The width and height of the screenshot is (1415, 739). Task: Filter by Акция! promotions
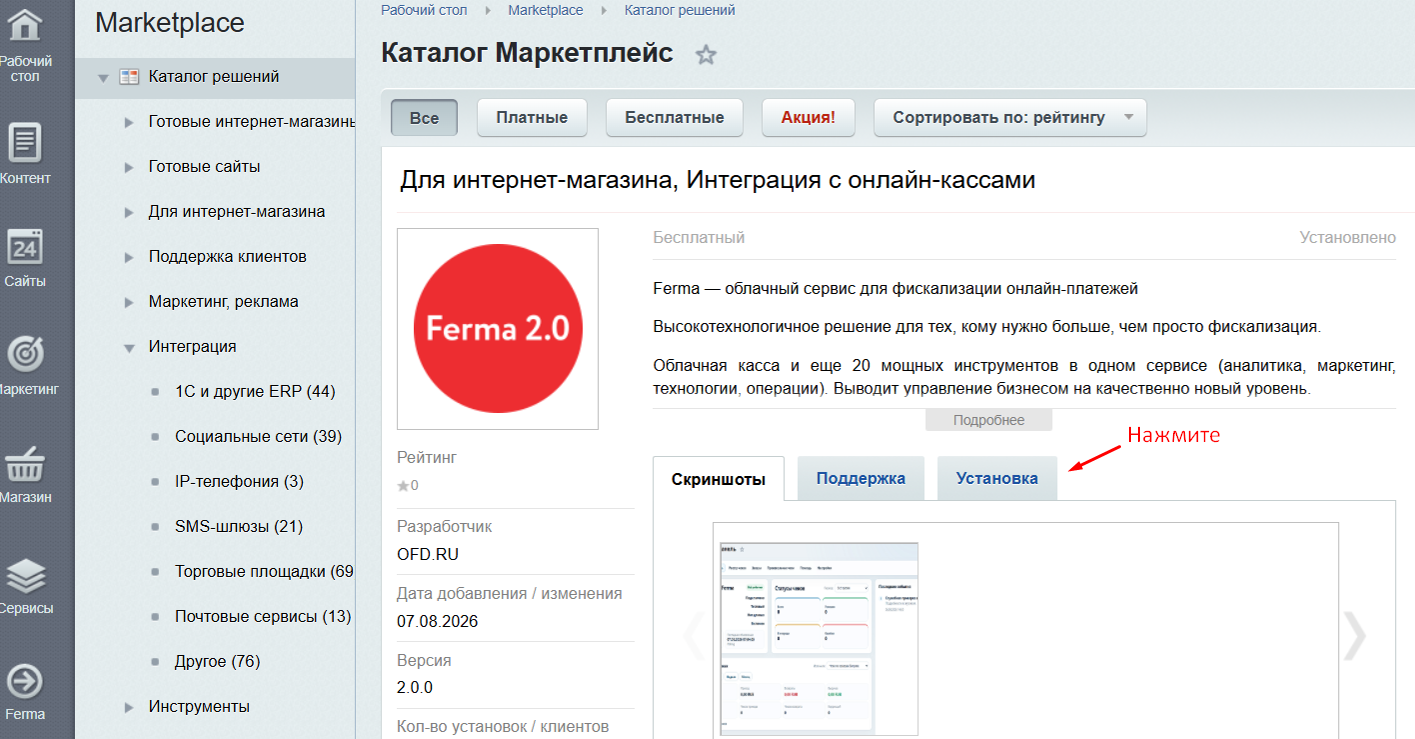(x=808, y=117)
